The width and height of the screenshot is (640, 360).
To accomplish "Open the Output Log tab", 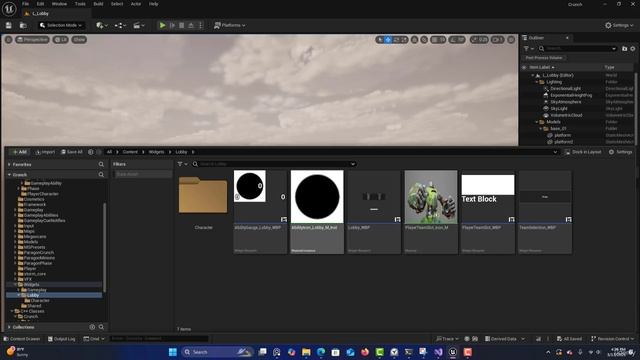I will [x=62, y=339].
